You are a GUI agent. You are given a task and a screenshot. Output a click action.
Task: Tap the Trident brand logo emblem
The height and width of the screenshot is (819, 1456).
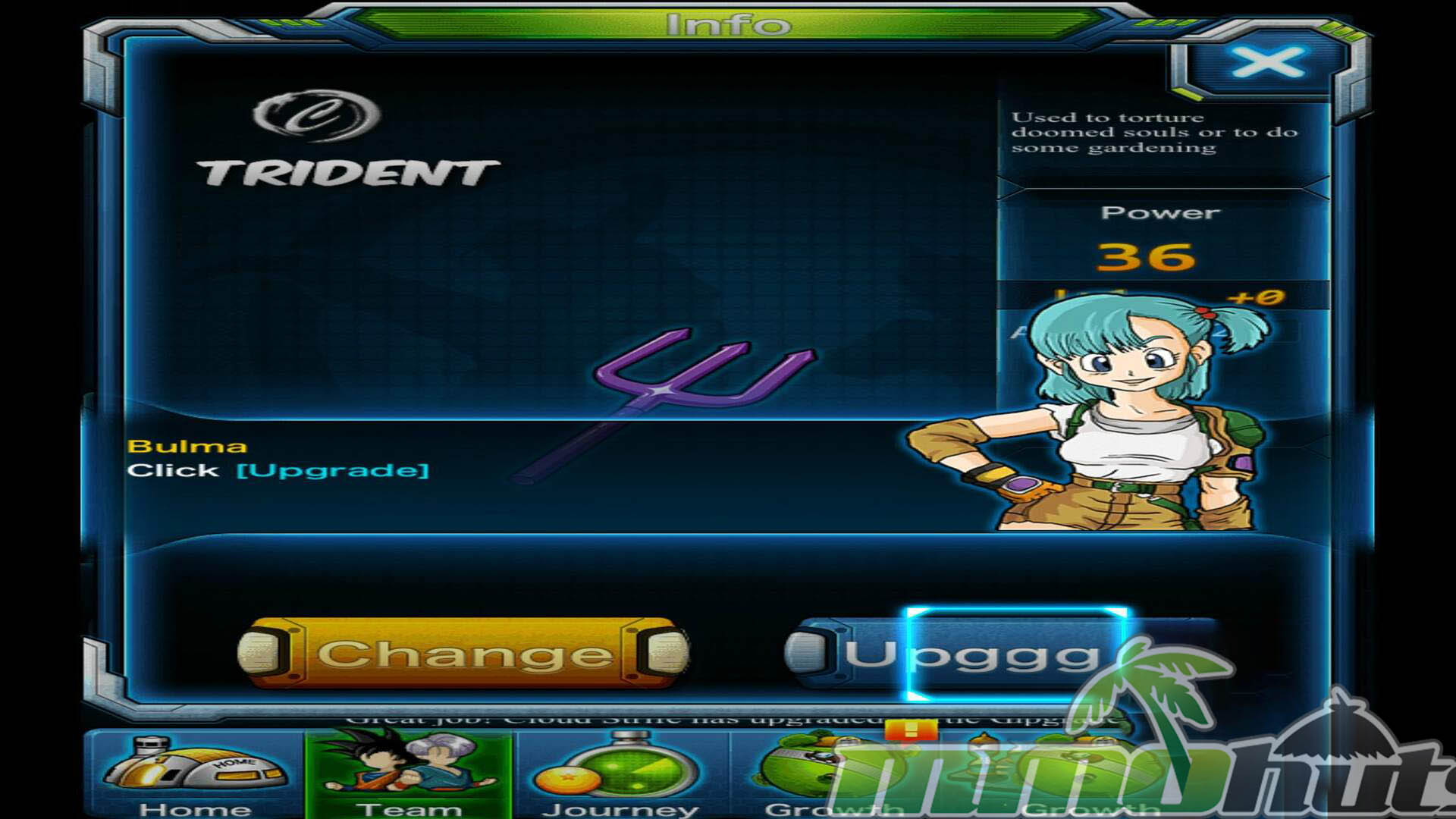pyautogui.click(x=317, y=115)
